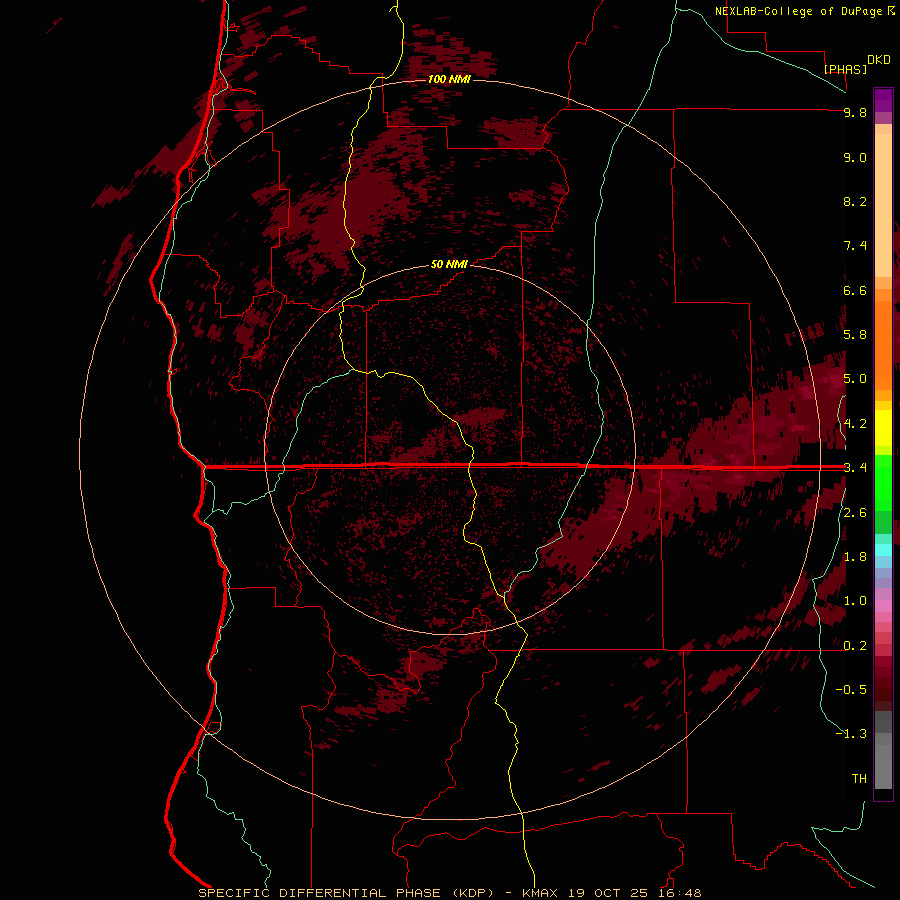Click the 7.4 legend value

(855, 246)
